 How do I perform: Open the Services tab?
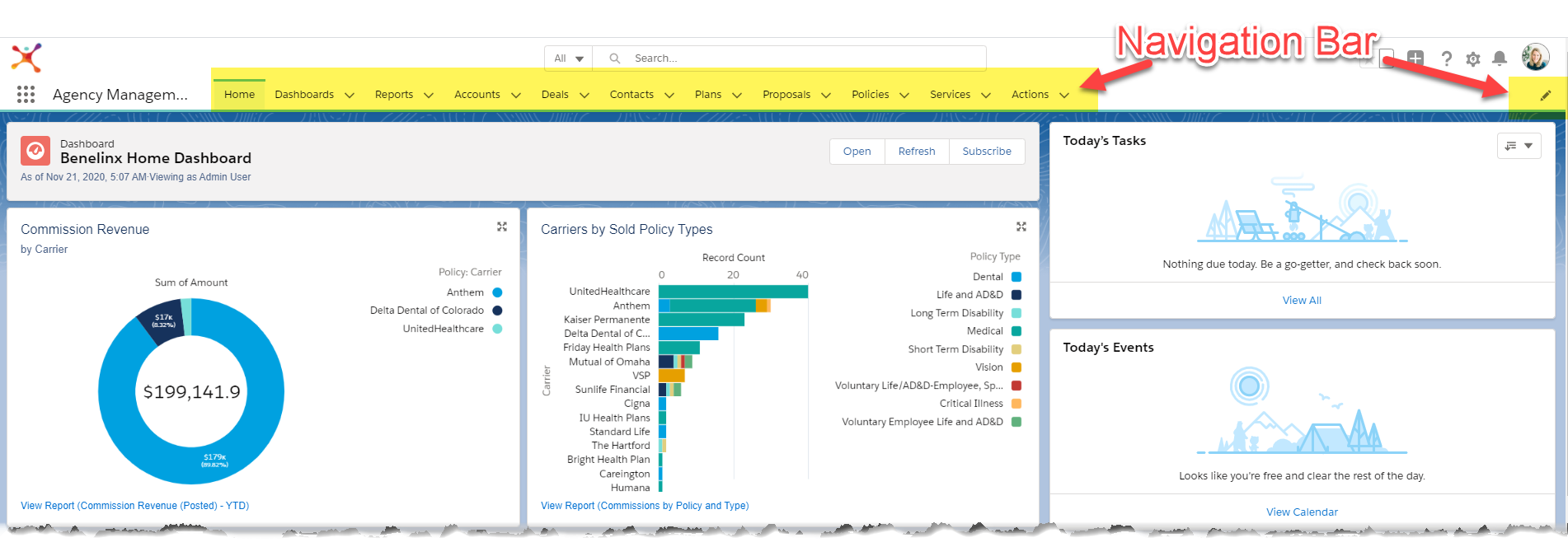click(950, 95)
